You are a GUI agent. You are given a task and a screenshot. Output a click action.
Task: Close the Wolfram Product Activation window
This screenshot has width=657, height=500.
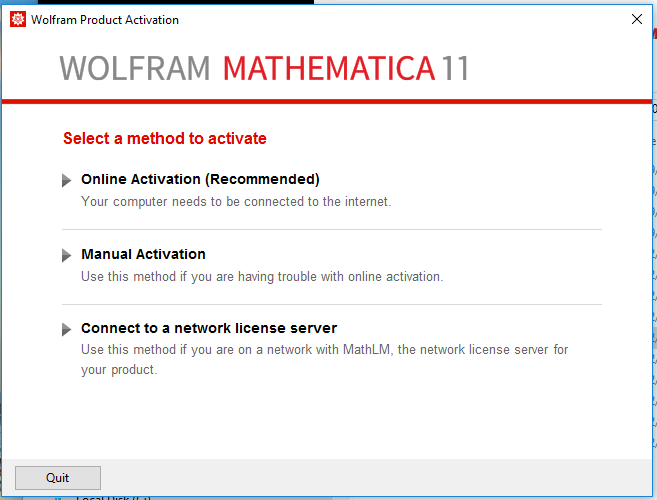636,19
